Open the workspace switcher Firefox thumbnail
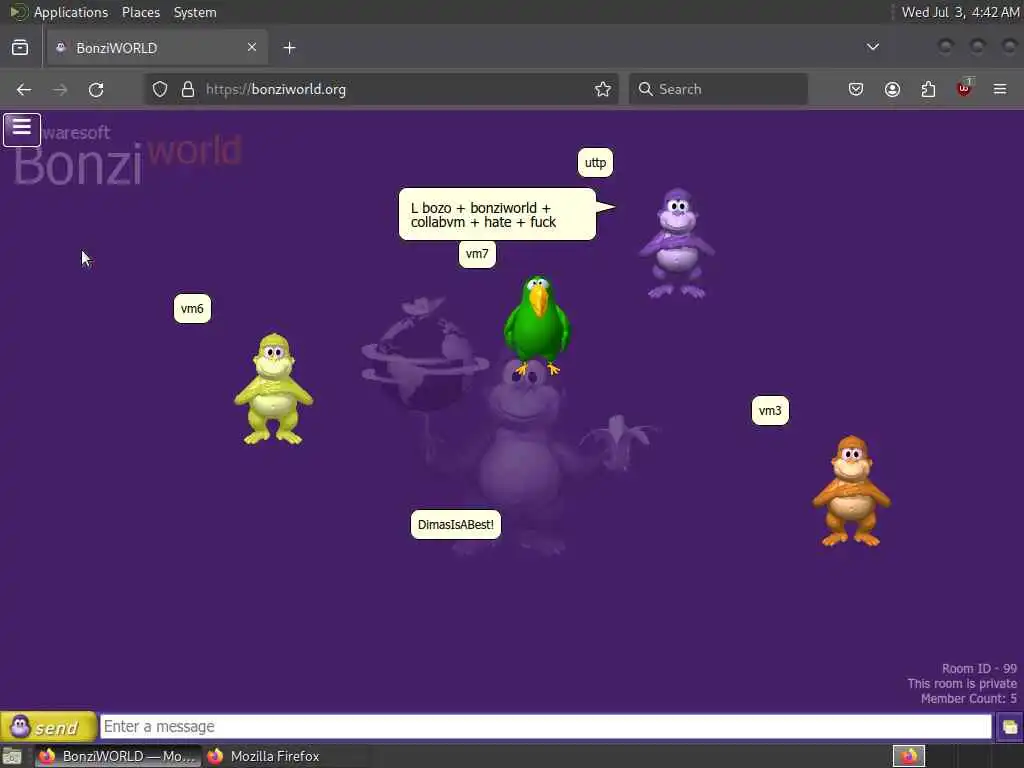This screenshot has height=768, width=1024. 908,756
